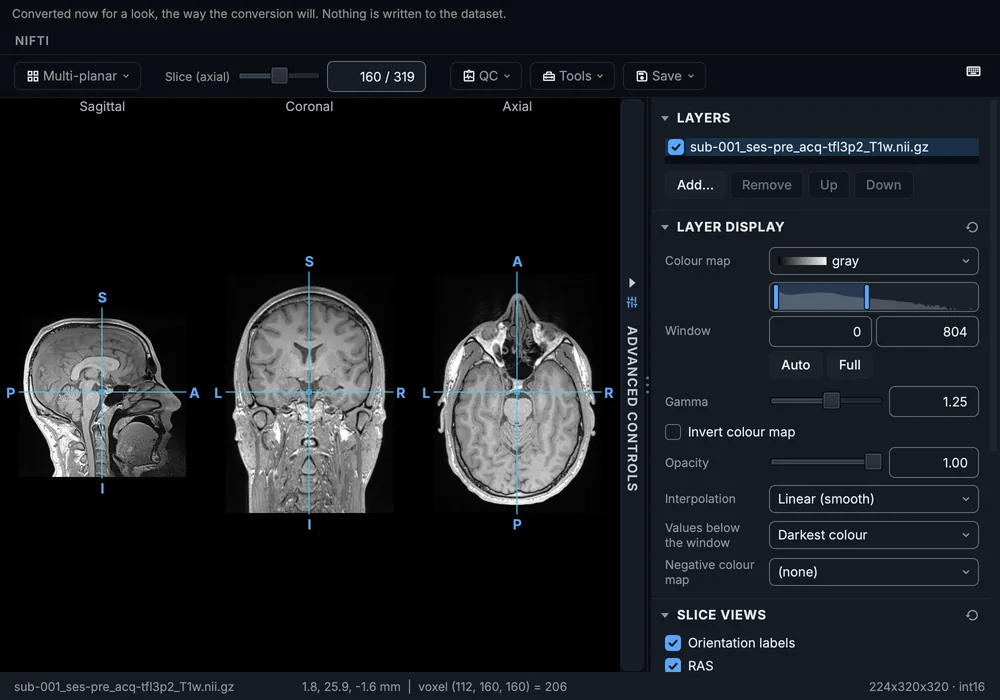The image size is (1000, 700).
Task: Open the Interpolation Linear (smooth) dropdown
Action: click(x=874, y=499)
